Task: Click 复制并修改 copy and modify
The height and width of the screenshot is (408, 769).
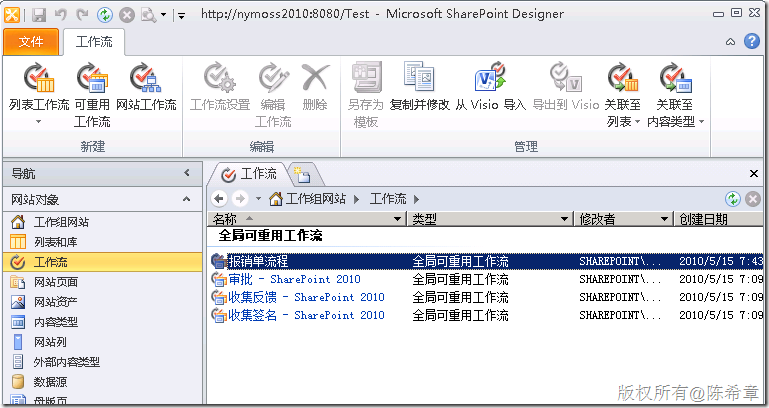Action: click(419, 87)
